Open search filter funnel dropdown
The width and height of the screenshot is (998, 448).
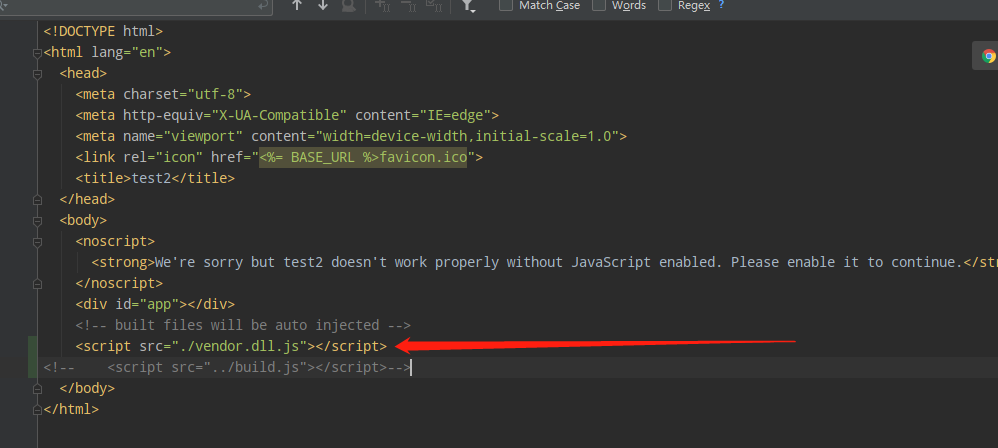click(x=468, y=6)
